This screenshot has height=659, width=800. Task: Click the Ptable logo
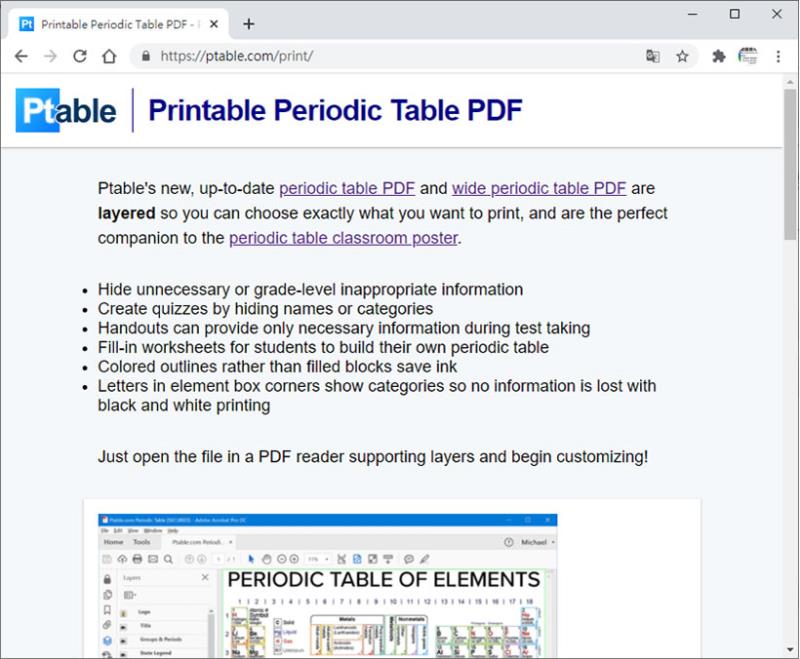pos(66,110)
